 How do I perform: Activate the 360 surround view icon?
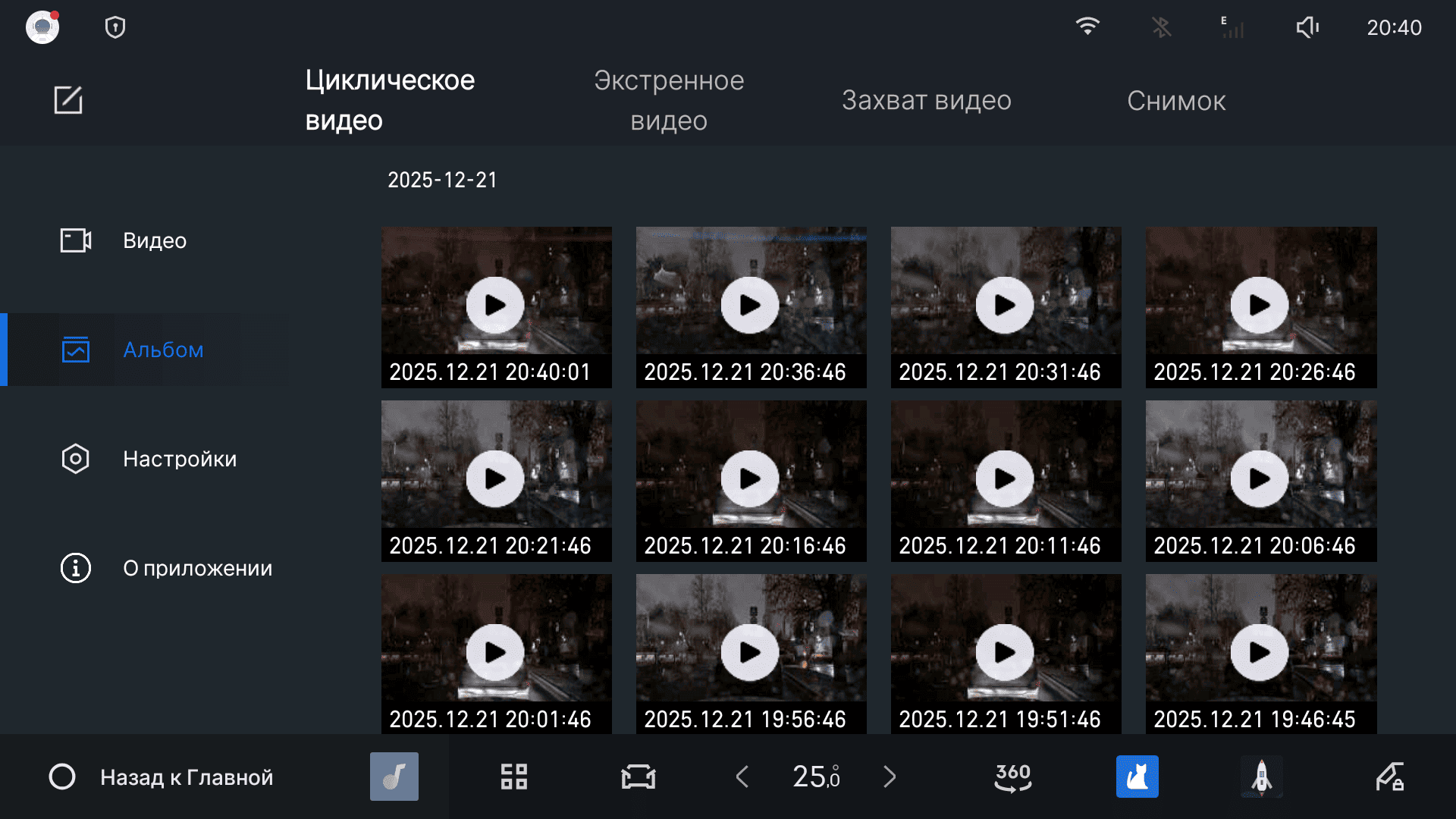(1012, 777)
